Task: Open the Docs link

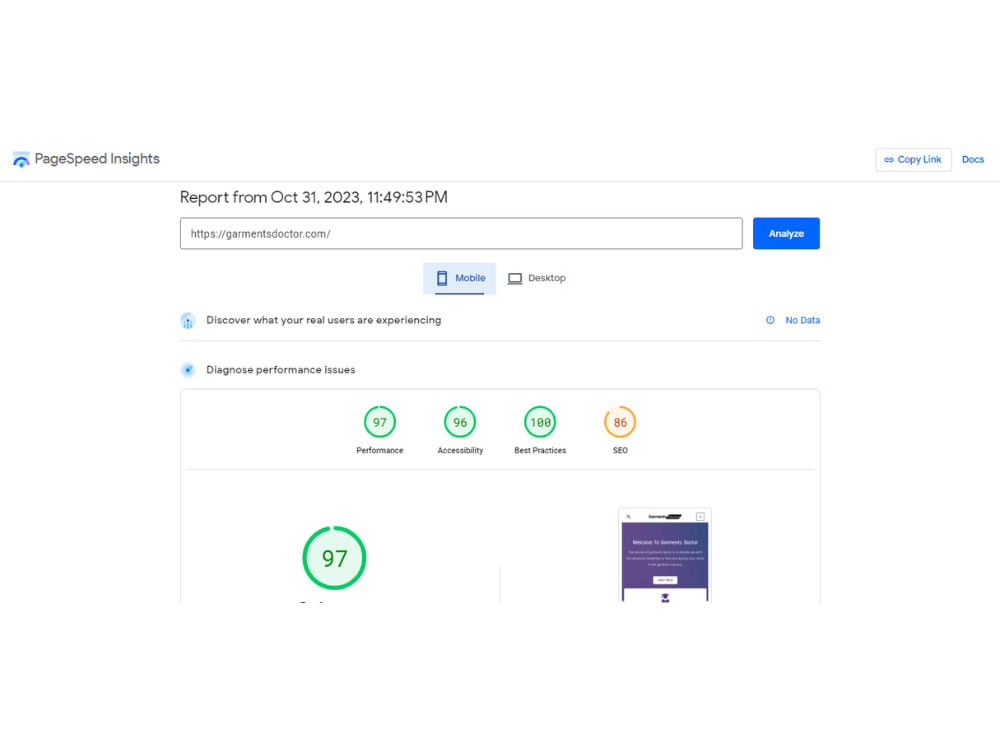Action: [x=973, y=159]
